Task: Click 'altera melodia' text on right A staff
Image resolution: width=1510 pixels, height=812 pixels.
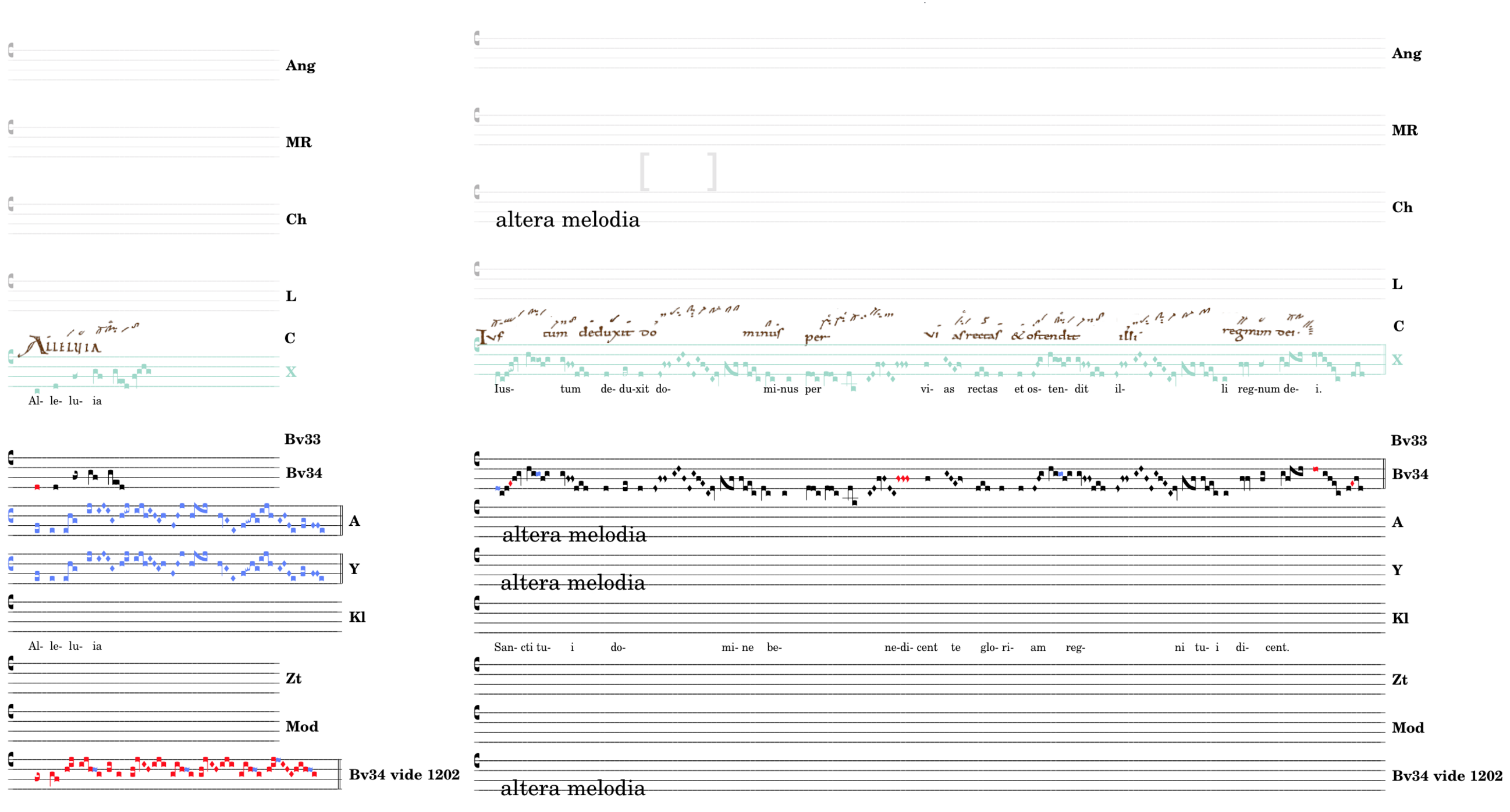Action: coord(574,535)
